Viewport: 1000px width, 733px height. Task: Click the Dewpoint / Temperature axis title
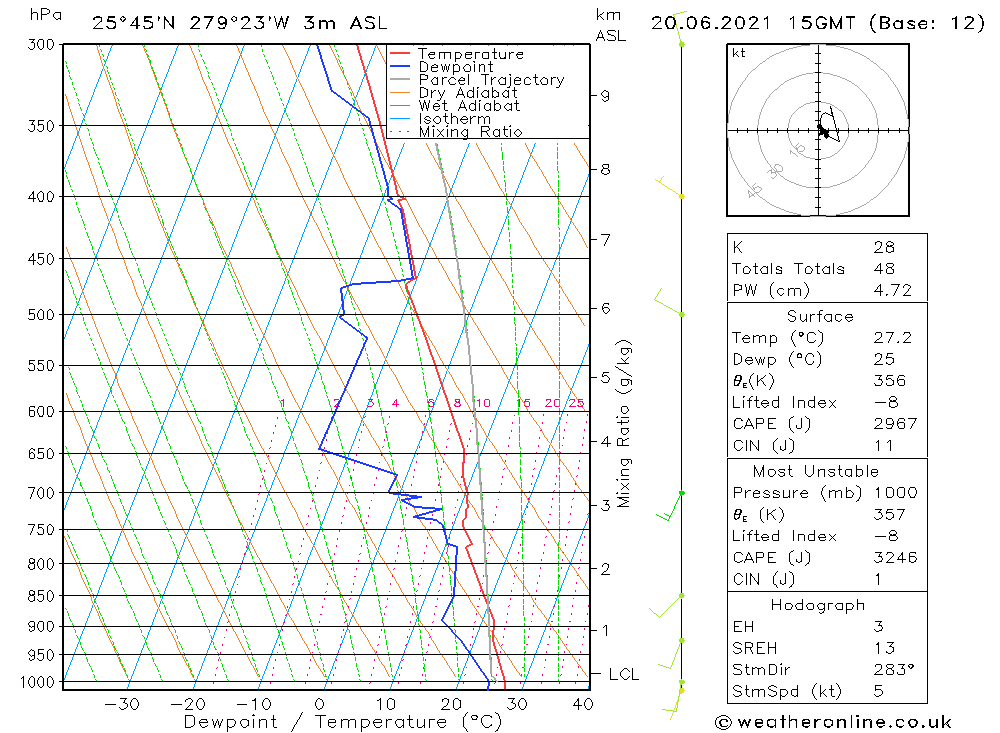(x=342, y=722)
